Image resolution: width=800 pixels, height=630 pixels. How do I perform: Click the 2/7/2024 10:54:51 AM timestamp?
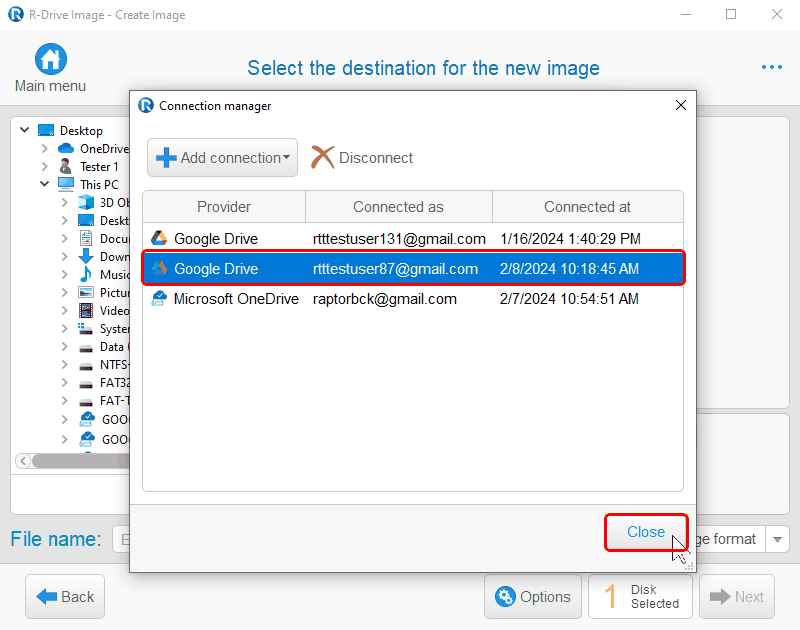tap(569, 298)
